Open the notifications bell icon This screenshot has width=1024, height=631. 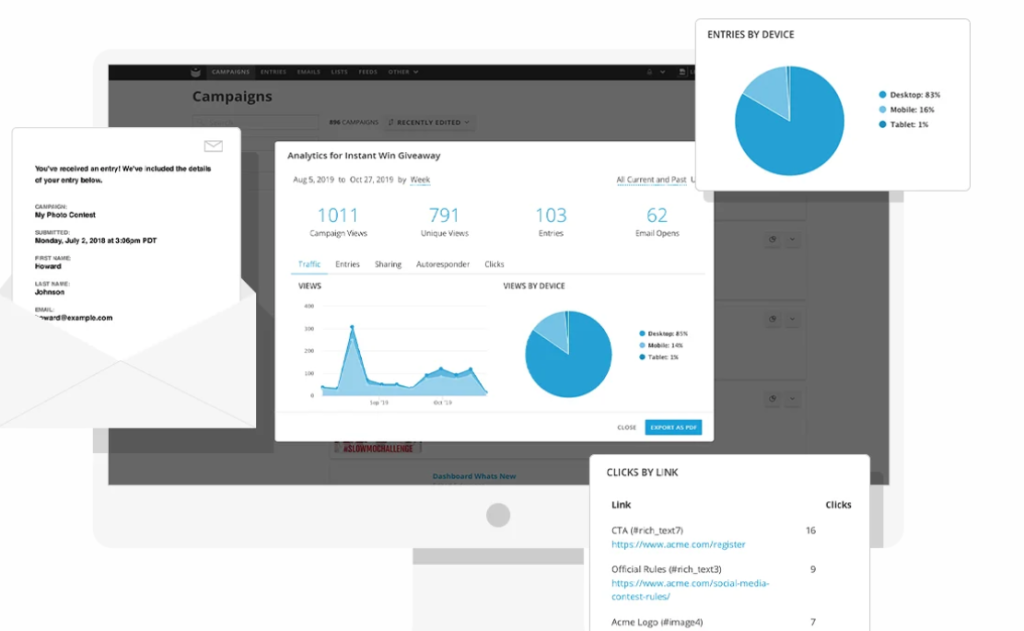[649, 72]
